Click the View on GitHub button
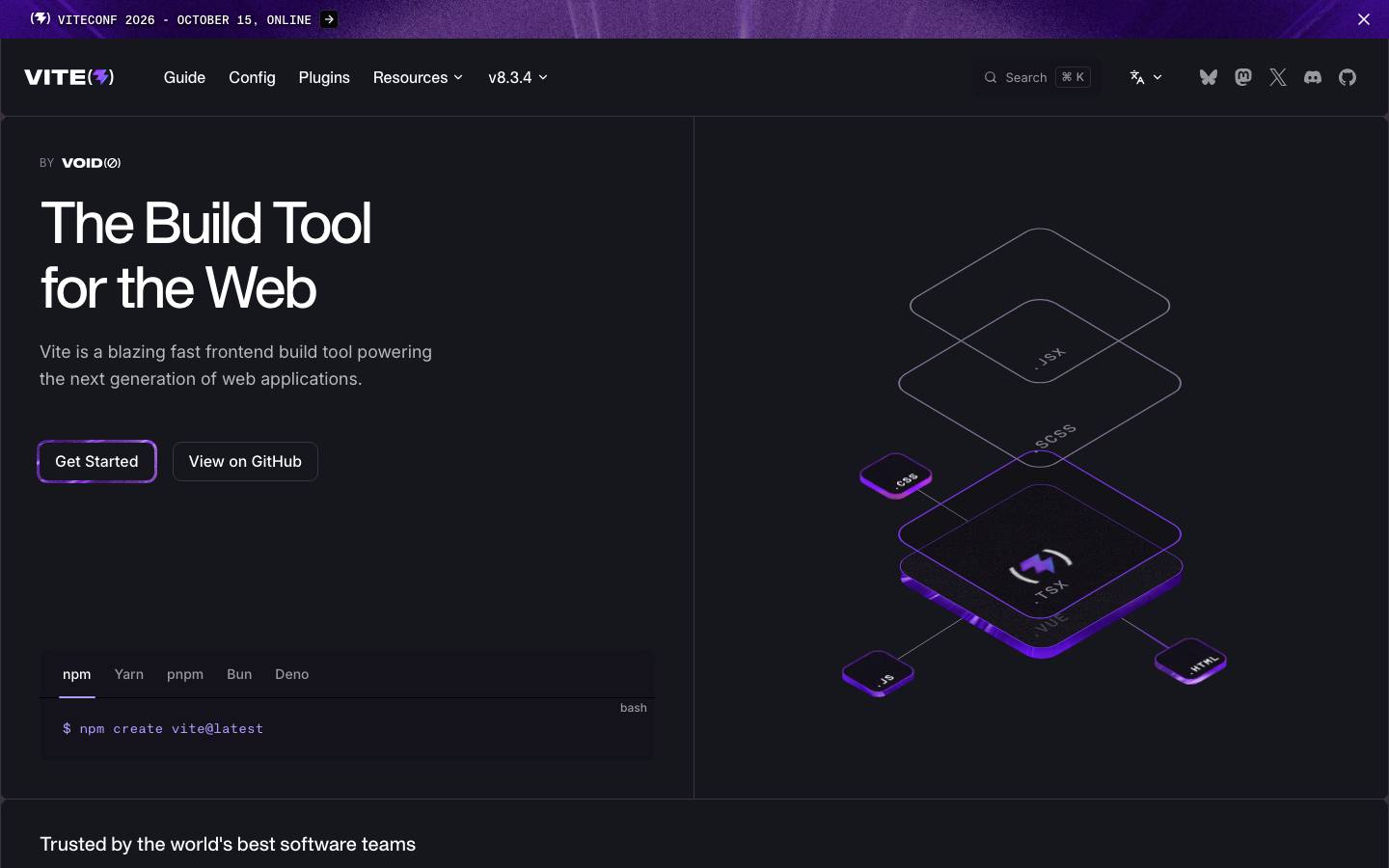 click(245, 461)
